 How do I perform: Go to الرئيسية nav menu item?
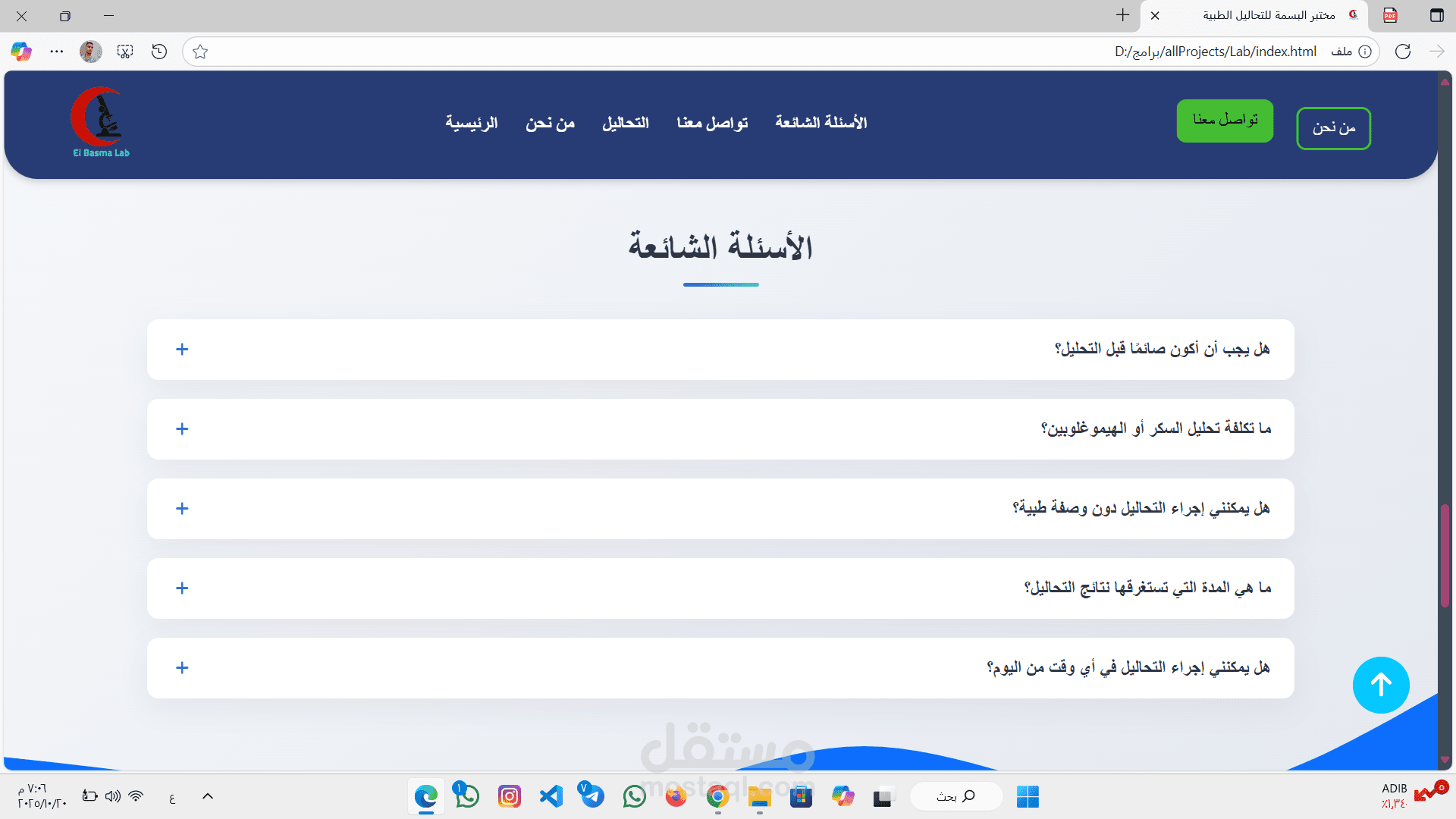pyautogui.click(x=471, y=123)
